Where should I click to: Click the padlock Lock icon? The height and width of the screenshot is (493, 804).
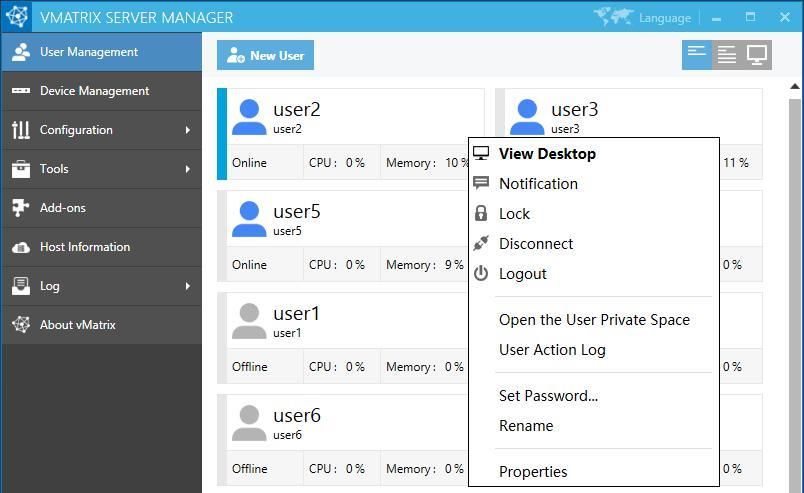pyautogui.click(x=481, y=213)
